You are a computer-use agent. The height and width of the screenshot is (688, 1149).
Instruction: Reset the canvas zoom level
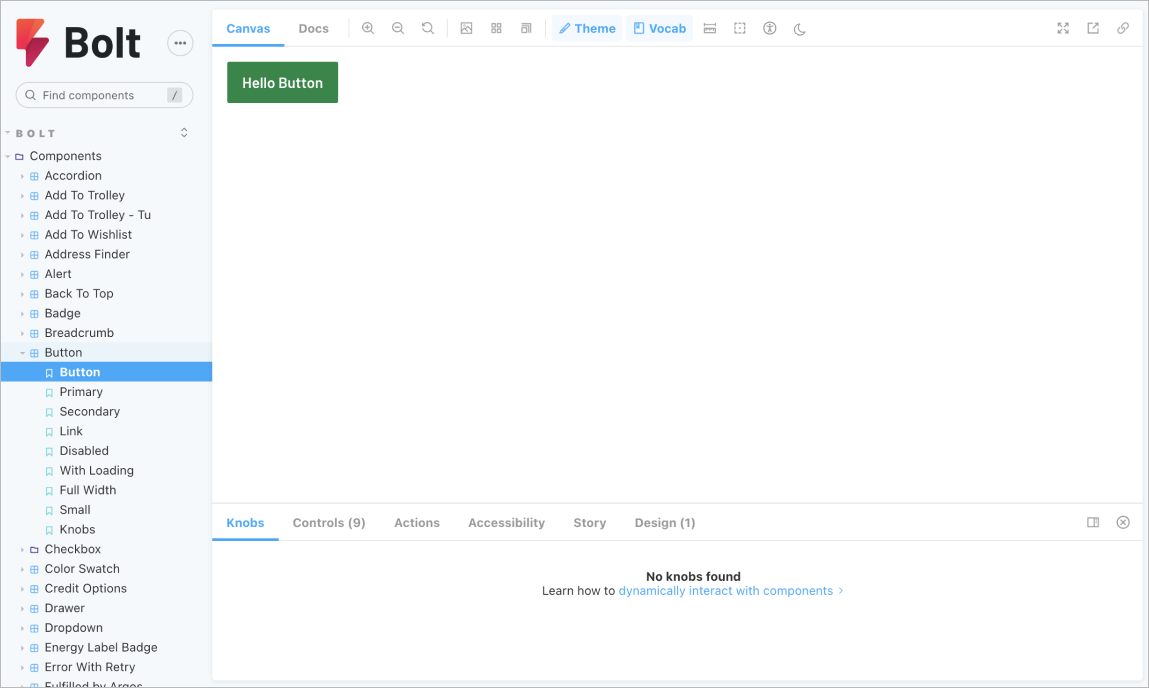click(x=428, y=29)
